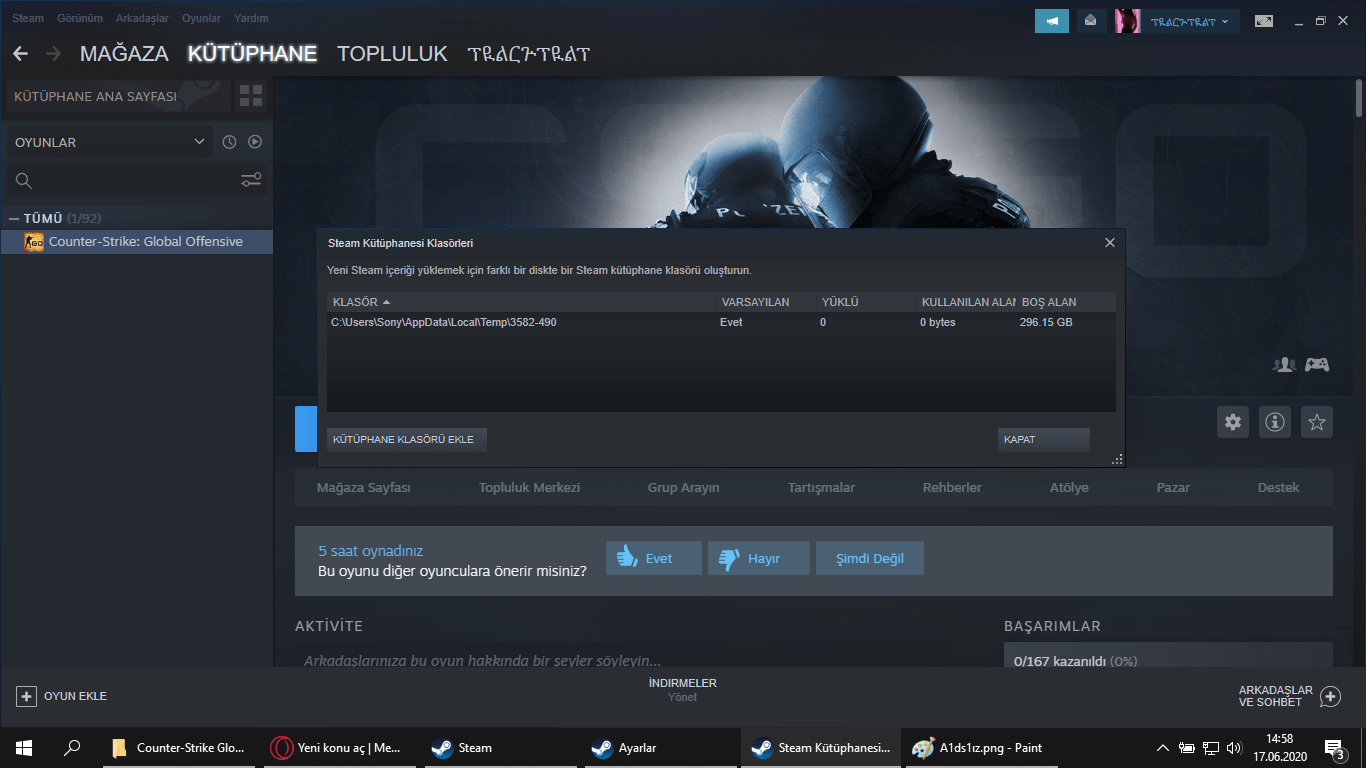
Task: Open the Grup Arayın link
Action: click(683, 488)
